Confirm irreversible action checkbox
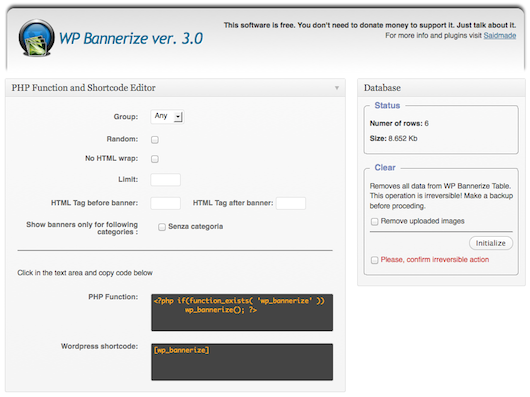Image resolution: width=530 pixels, height=397 pixels. pyautogui.click(x=374, y=260)
